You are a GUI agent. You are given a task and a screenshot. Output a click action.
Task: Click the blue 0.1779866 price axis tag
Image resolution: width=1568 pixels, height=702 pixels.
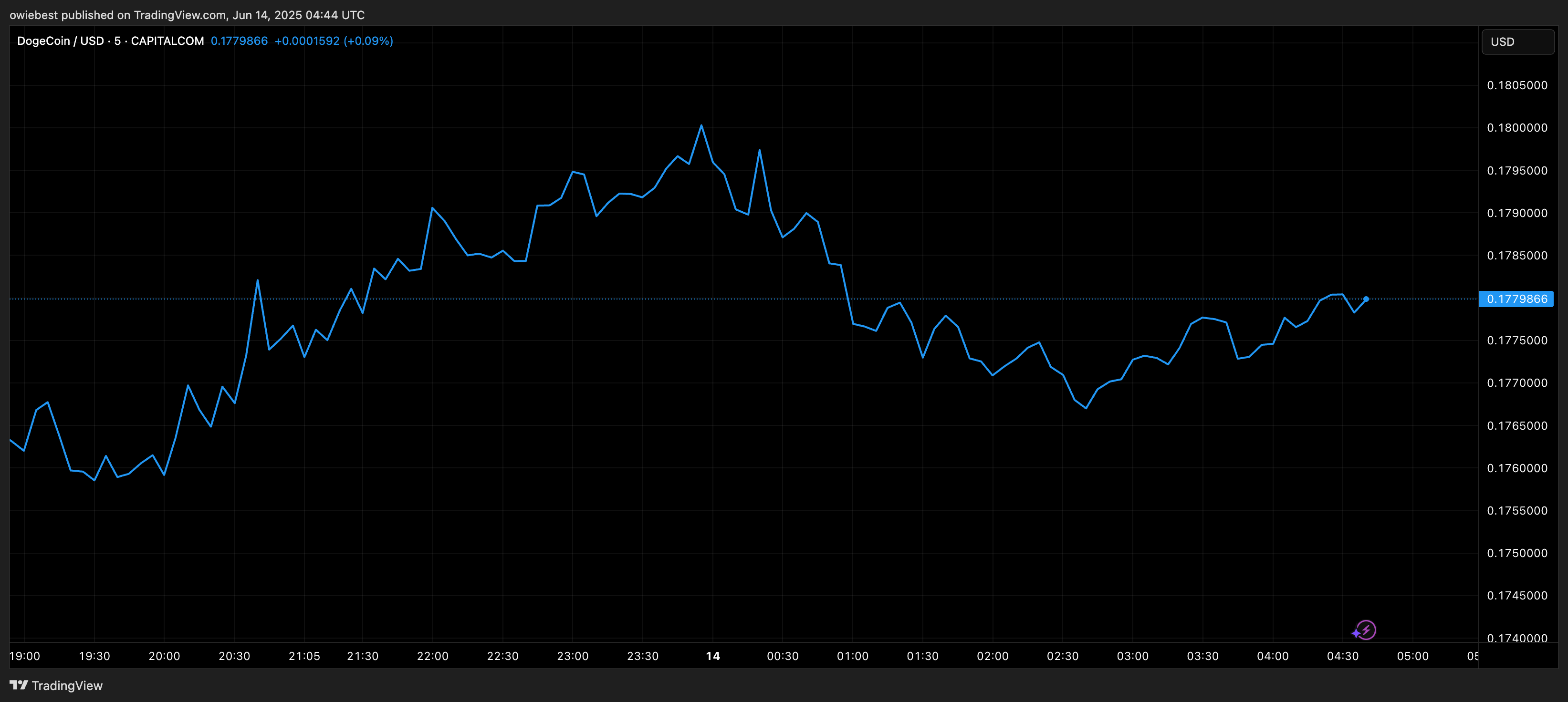[x=1516, y=299]
